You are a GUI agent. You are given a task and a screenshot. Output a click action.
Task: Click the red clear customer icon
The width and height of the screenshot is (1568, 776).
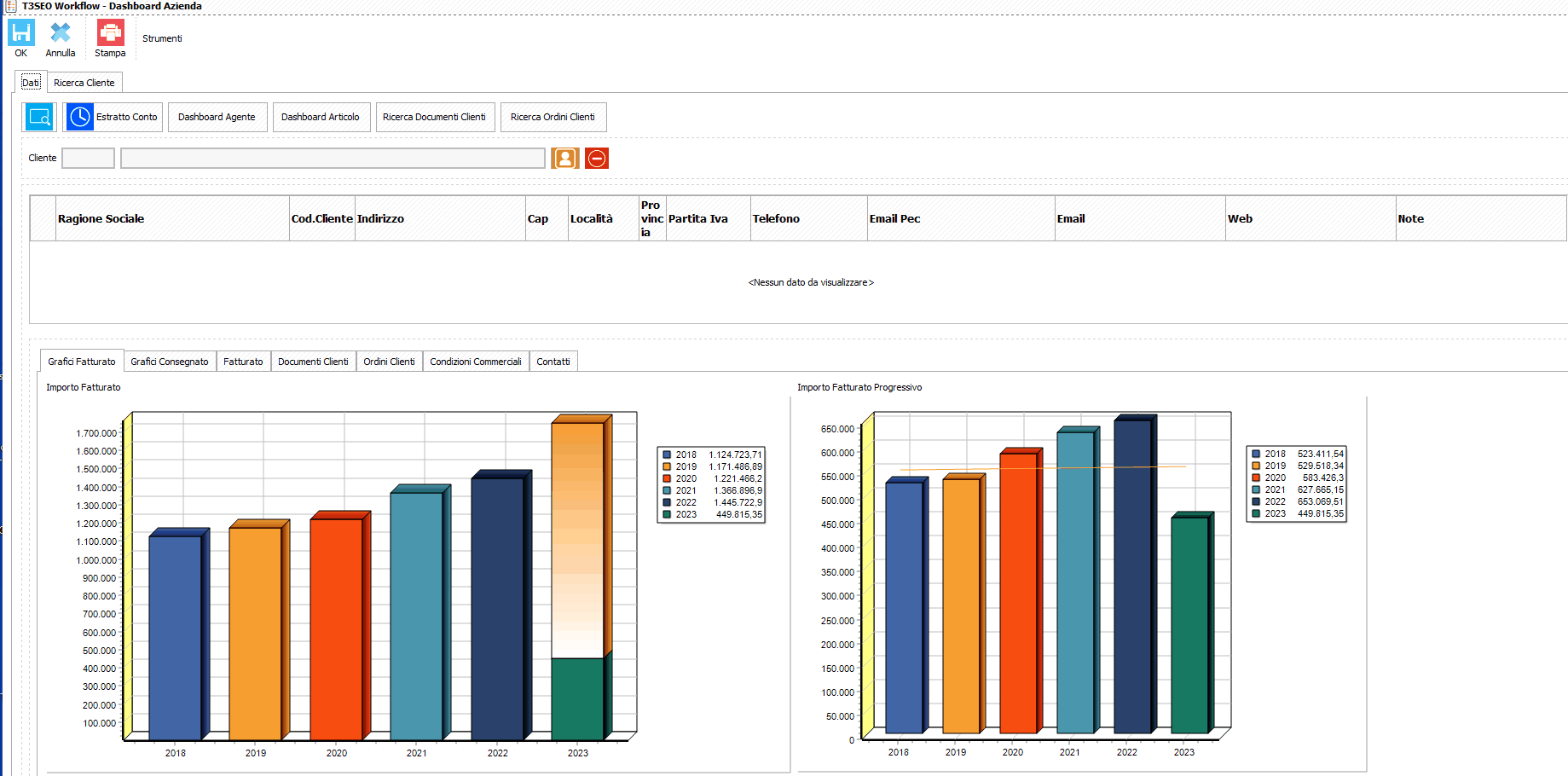(597, 158)
